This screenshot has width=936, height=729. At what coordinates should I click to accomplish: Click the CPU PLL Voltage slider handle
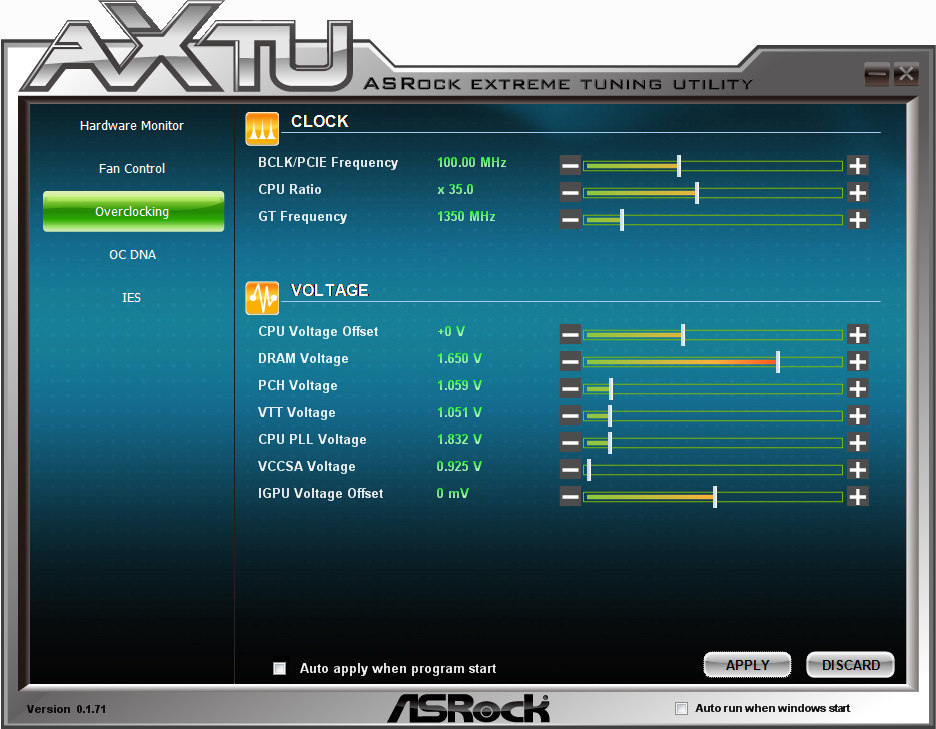pyautogui.click(x=609, y=442)
